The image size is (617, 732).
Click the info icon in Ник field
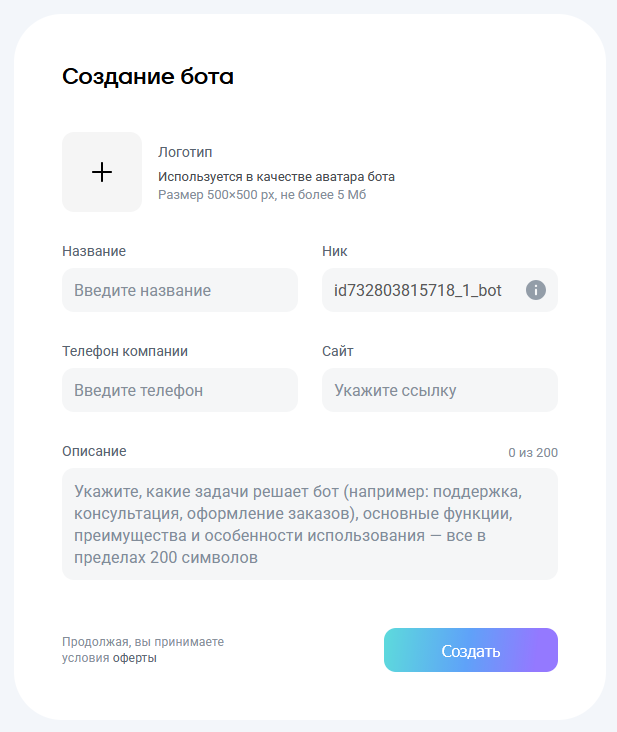pos(536,290)
